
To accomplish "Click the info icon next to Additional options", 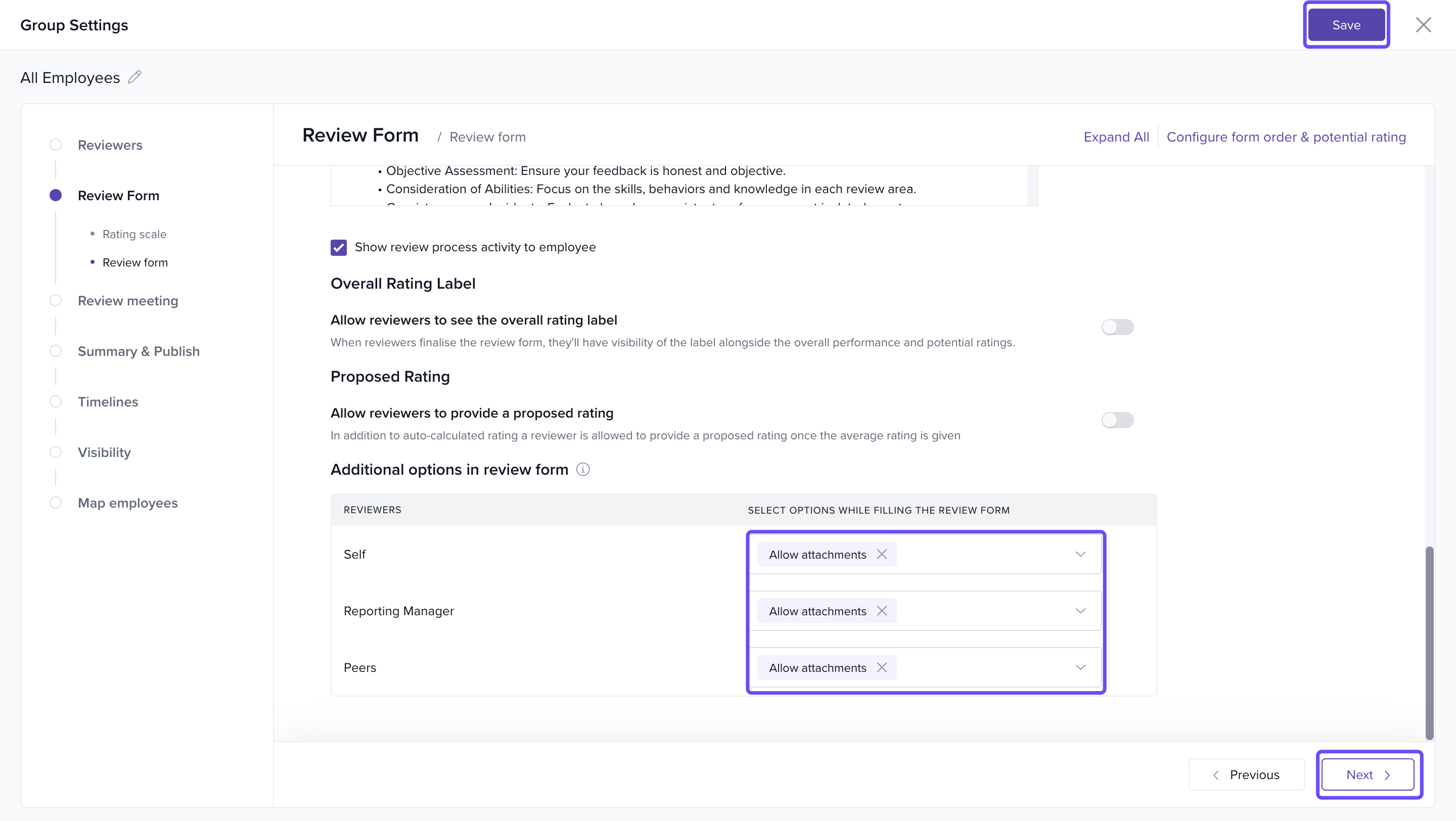I will point(583,469).
